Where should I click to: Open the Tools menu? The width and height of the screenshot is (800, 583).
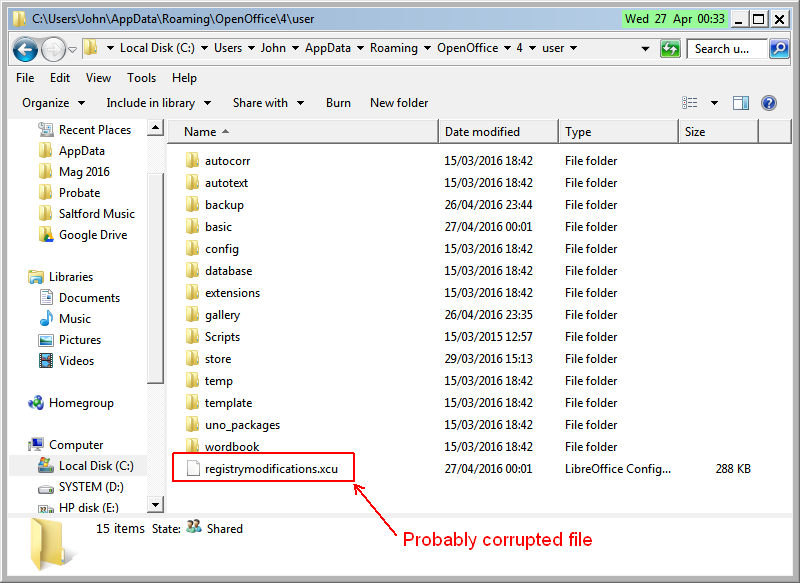pyautogui.click(x=141, y=78)
